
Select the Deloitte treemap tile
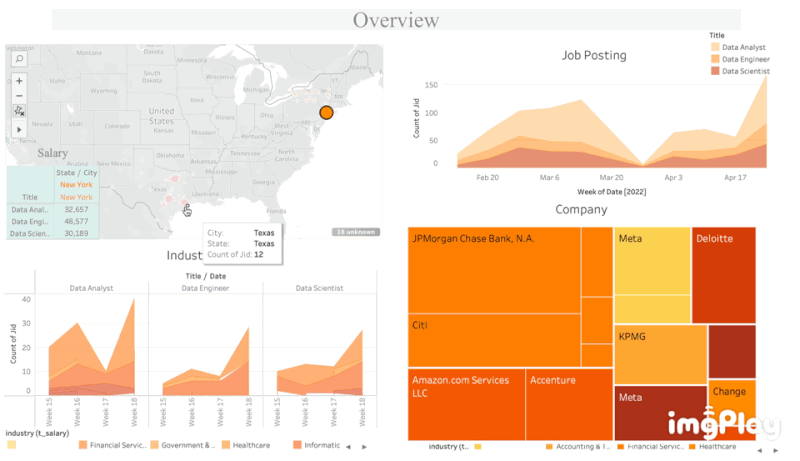click(723, 275)
